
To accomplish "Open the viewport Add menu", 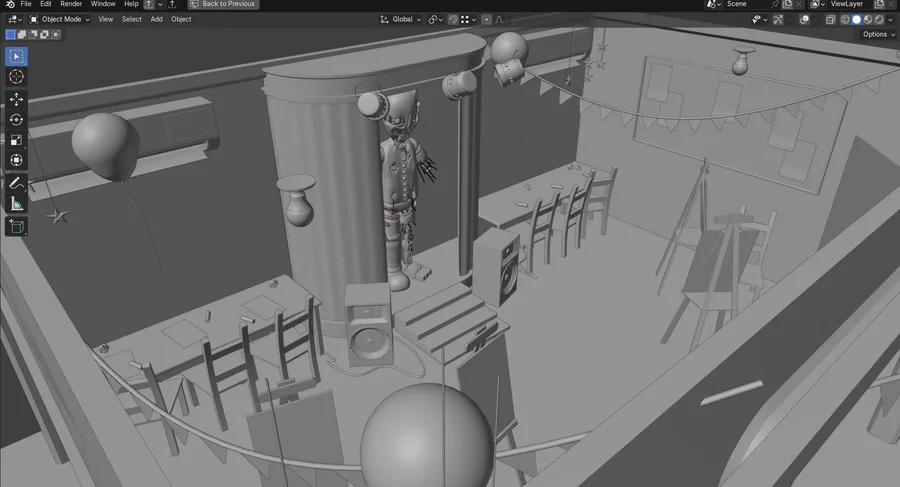I will pos(156,20).
